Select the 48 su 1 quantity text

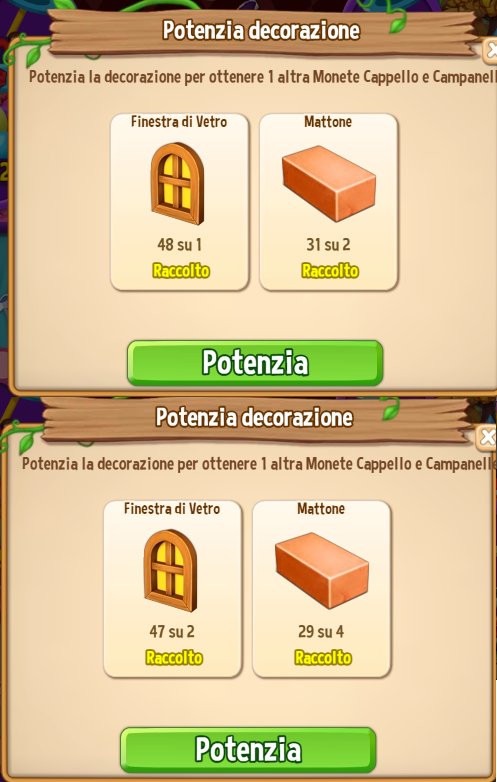point(179,245)
